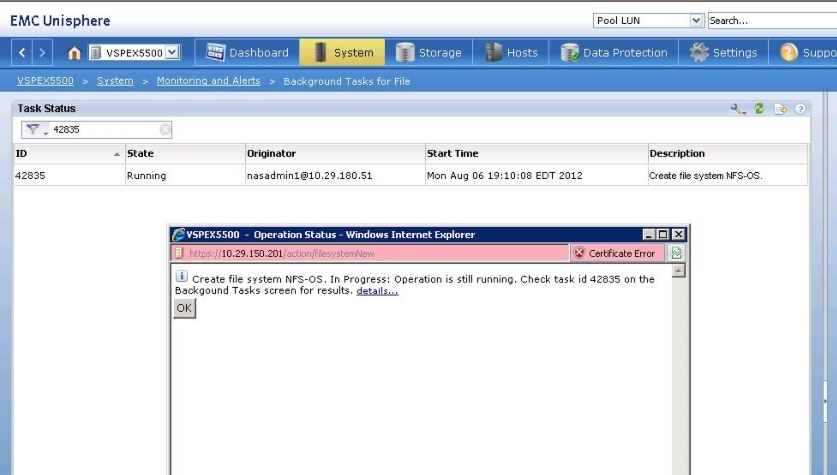Click the Mon Aug 06 19:10:08 EDT 2012 cell

pos(536,176)
